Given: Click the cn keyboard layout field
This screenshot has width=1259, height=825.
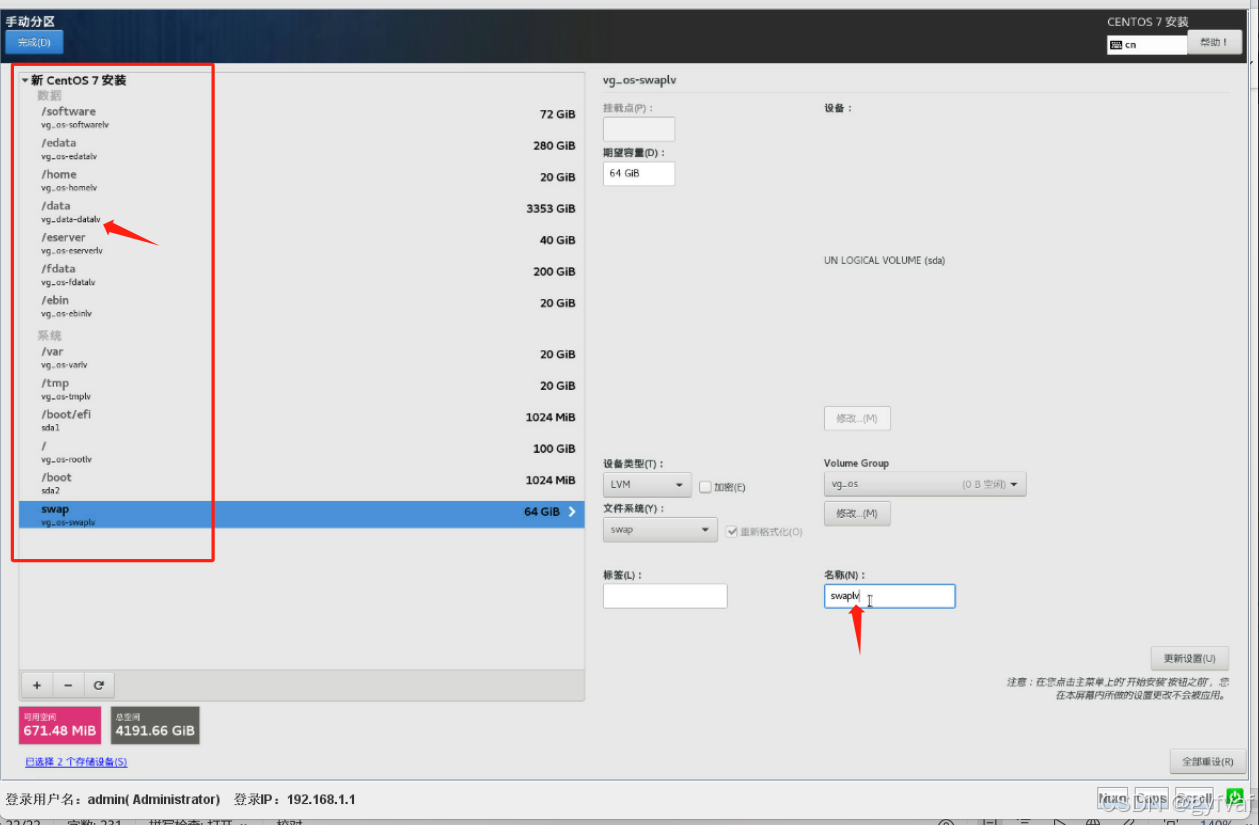Looking at the screenshot, I should [1147, 44].
